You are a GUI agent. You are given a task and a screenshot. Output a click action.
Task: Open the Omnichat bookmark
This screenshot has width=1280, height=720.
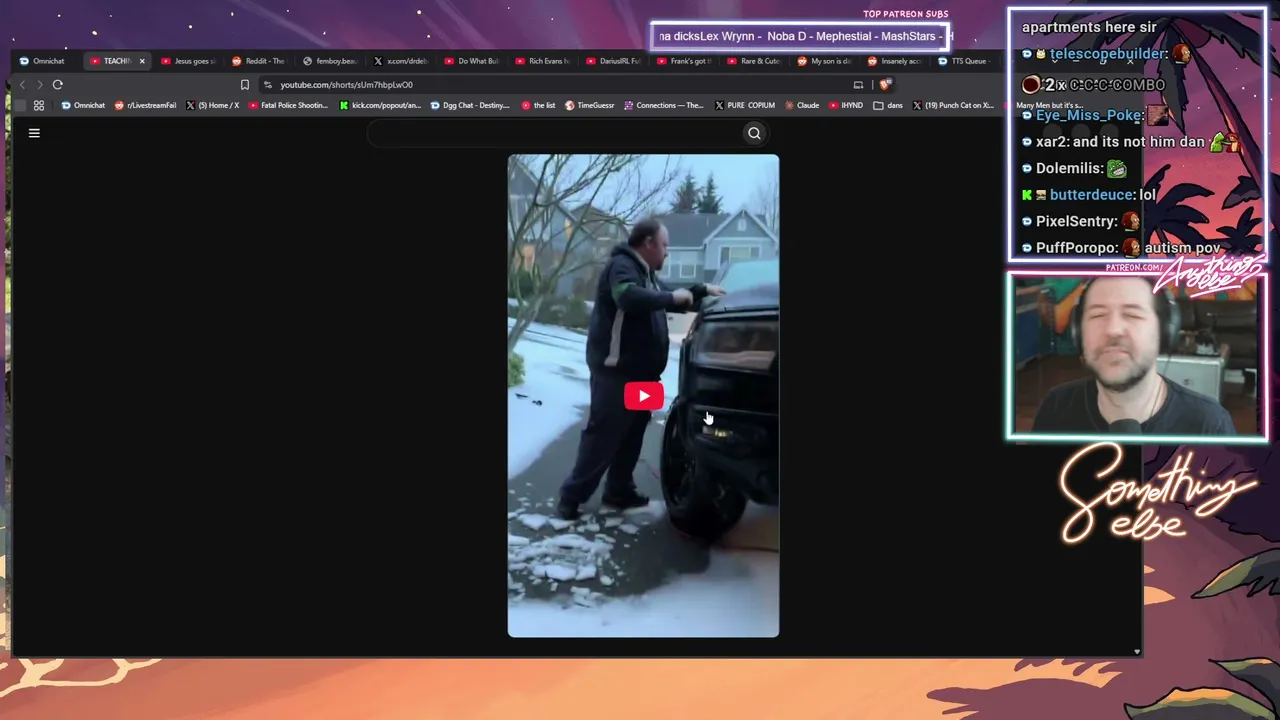83,105
